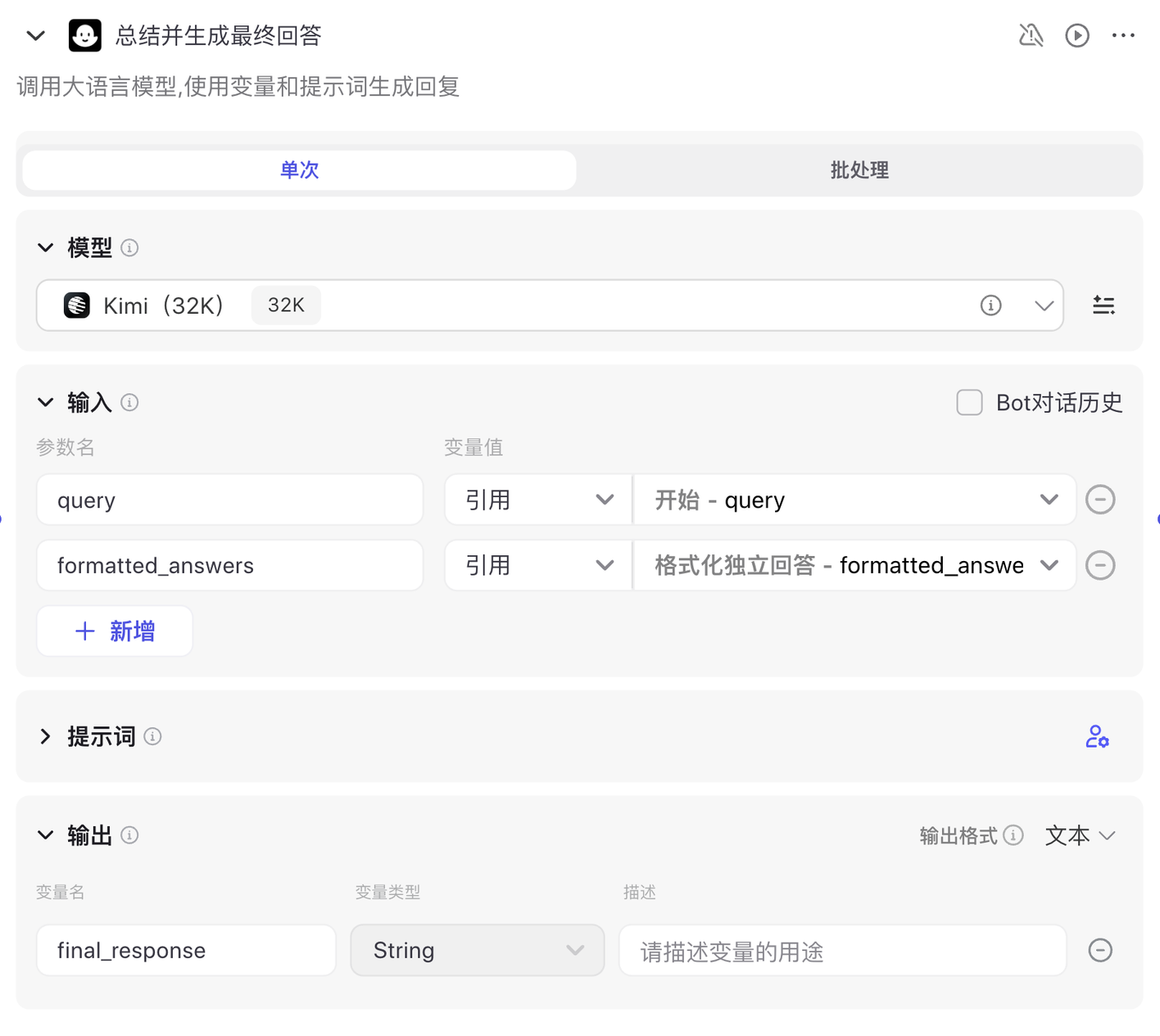This screenshot has width=1160, height=1036.
Task: Click the output variable description field
Action: coord(842,950)
